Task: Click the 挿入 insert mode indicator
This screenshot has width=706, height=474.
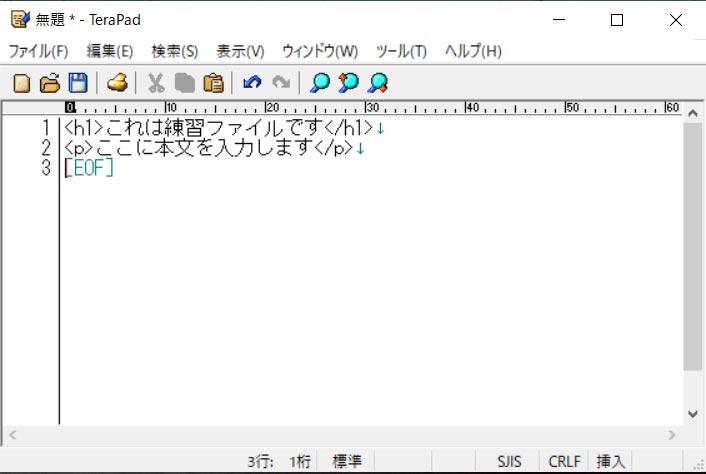Action: click(611, 461)
